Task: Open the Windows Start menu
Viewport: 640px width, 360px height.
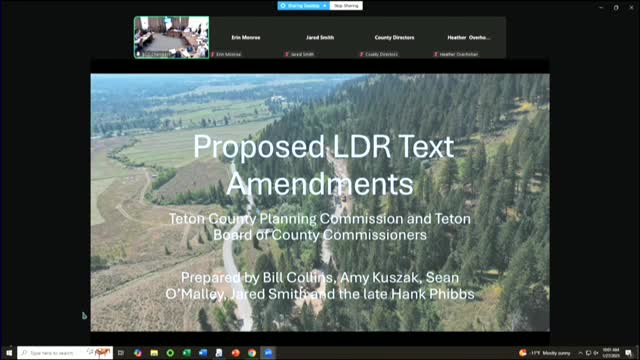Action: coord(9,353)
